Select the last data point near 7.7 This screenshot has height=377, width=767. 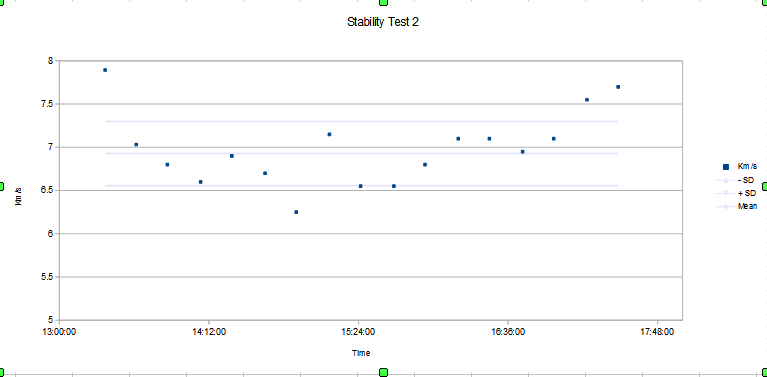618,87
